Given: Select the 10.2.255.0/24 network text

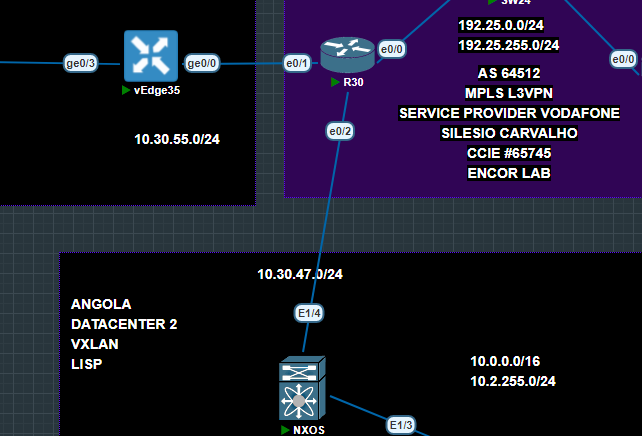Looking at the screenshot, I should pyautogui.click(x=513, y=381).
